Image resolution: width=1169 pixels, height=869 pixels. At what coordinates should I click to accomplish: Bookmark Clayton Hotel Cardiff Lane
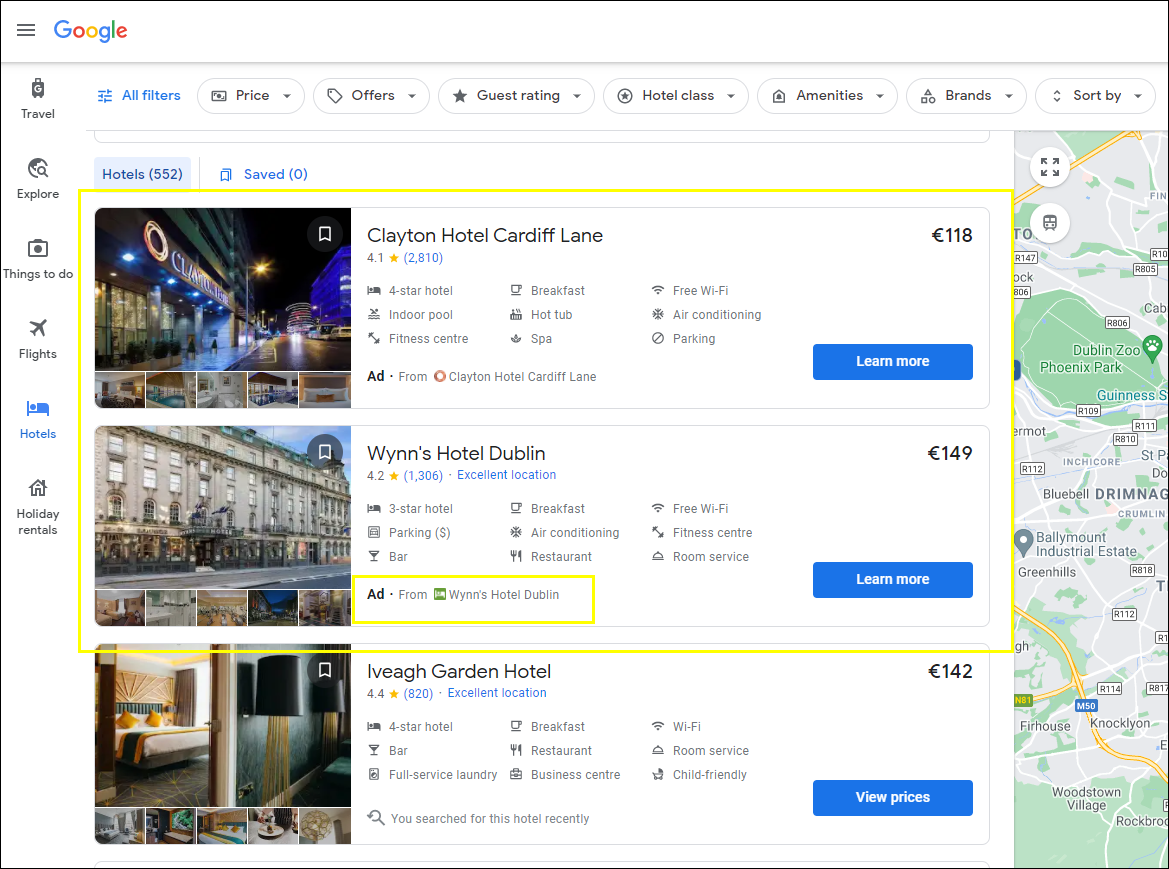point(324,233)
